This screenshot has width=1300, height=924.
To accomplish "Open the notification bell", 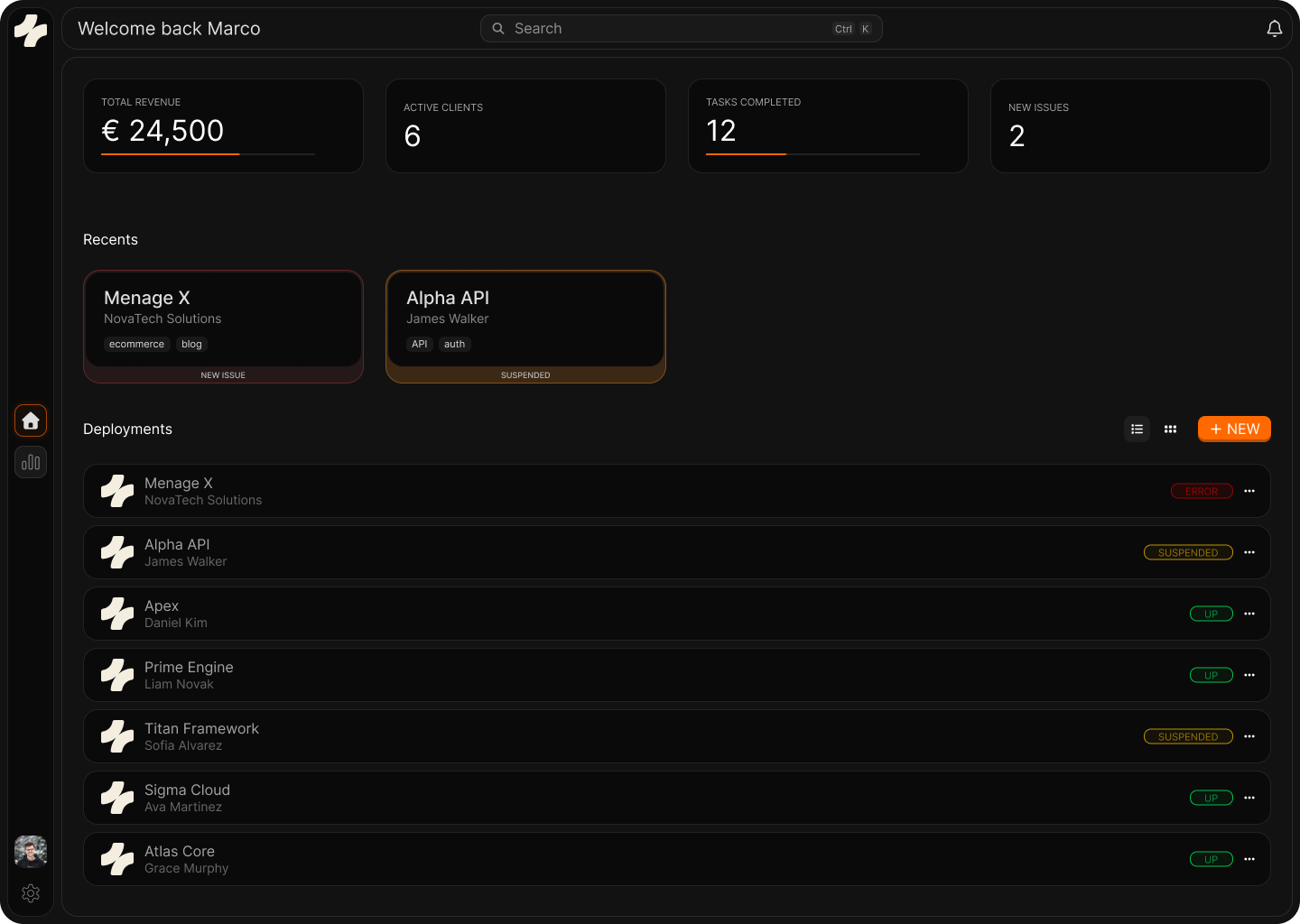I will click(1275, 28).
